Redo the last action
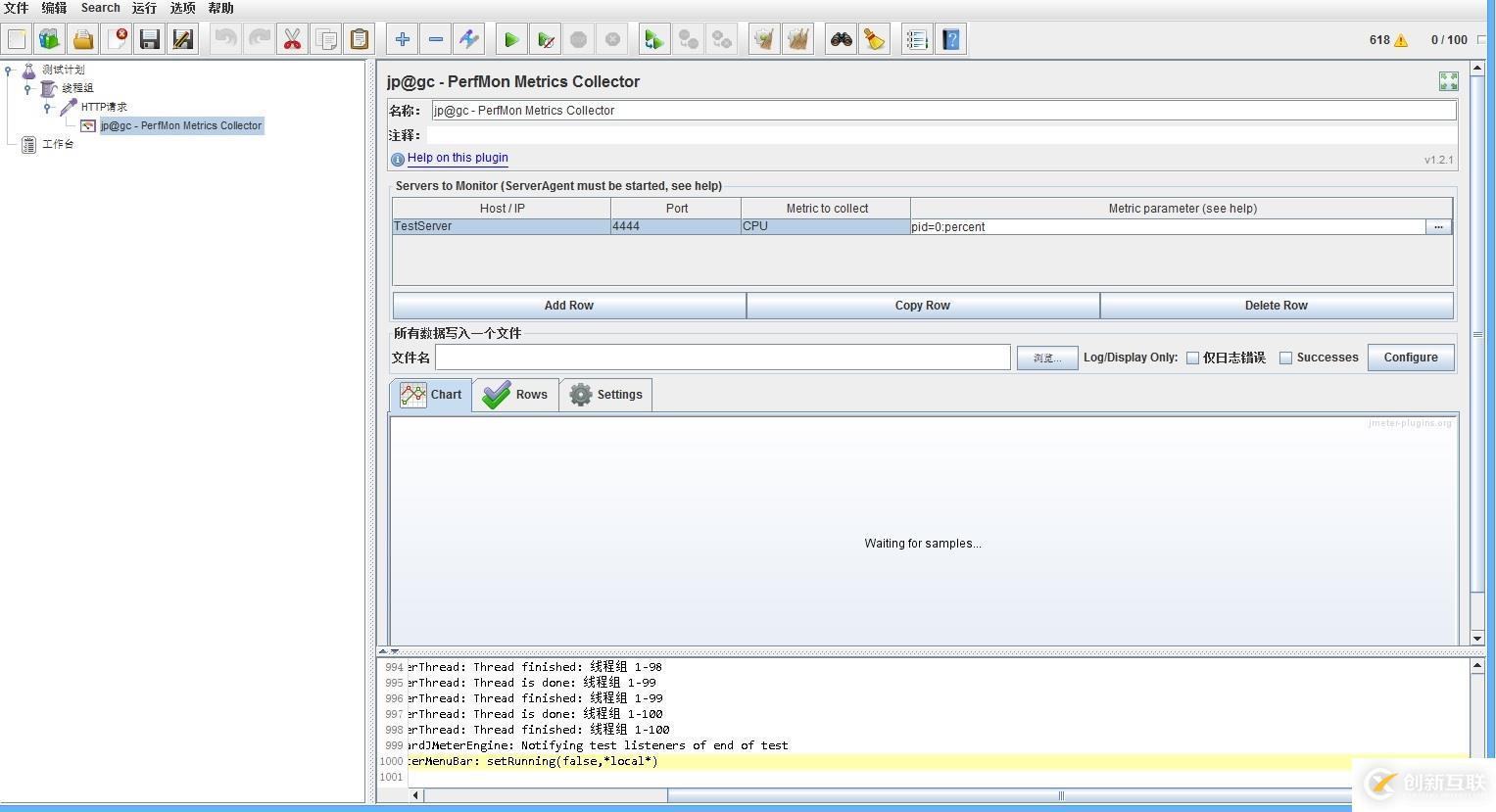 [260, 39]
